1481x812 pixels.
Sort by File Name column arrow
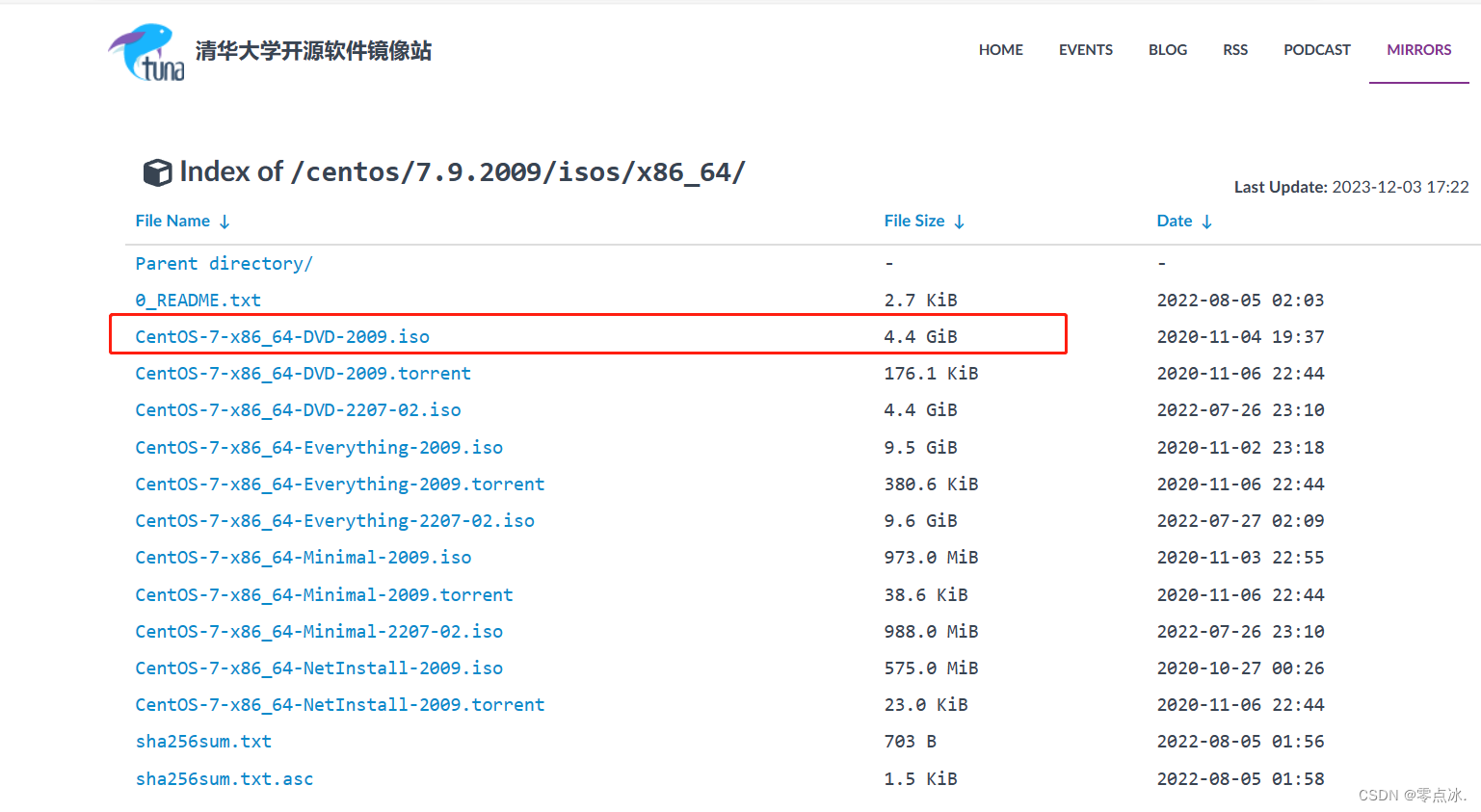tap(225, 222)
